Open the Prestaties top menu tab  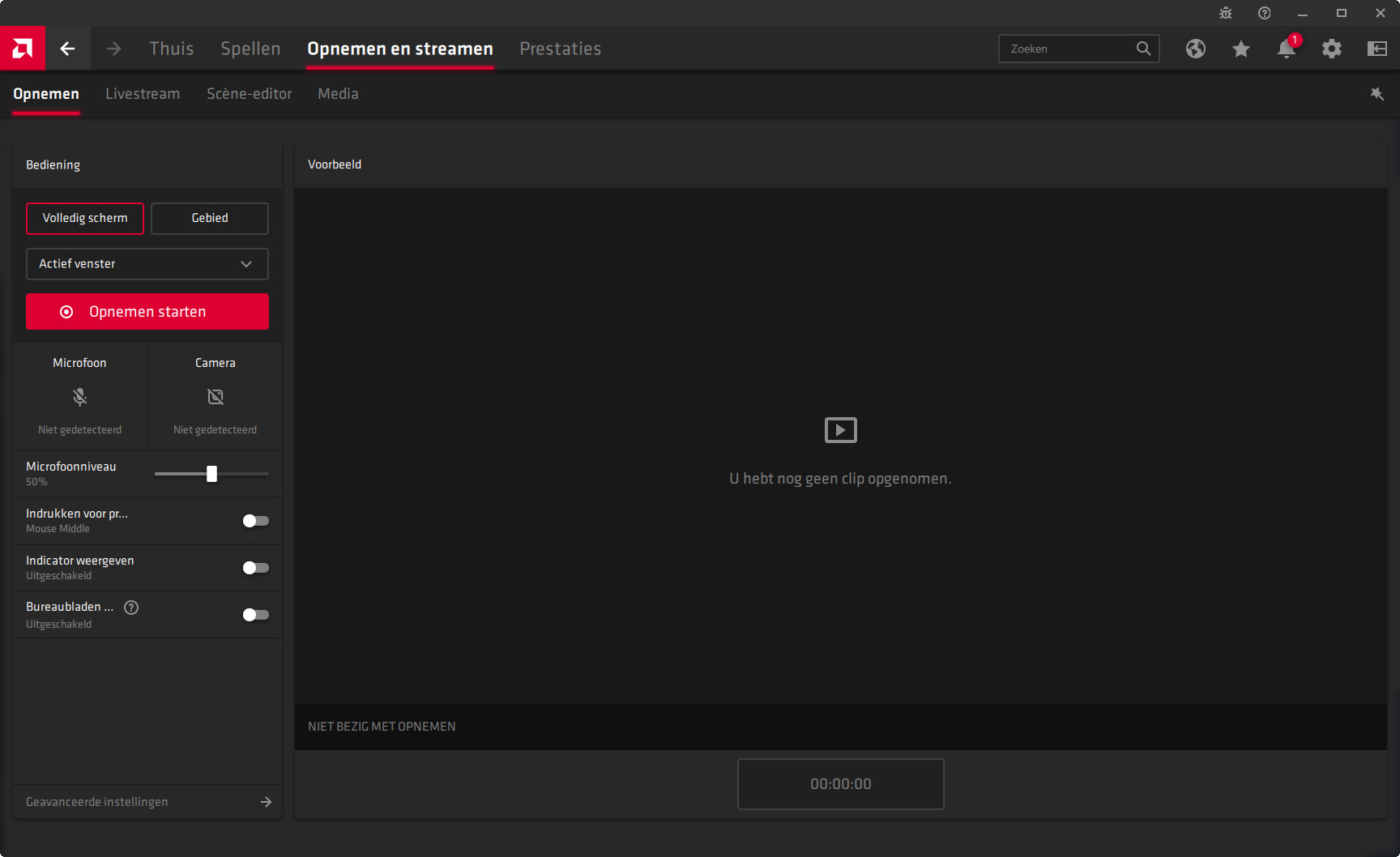pyautogui.click(x=560, y=49)
